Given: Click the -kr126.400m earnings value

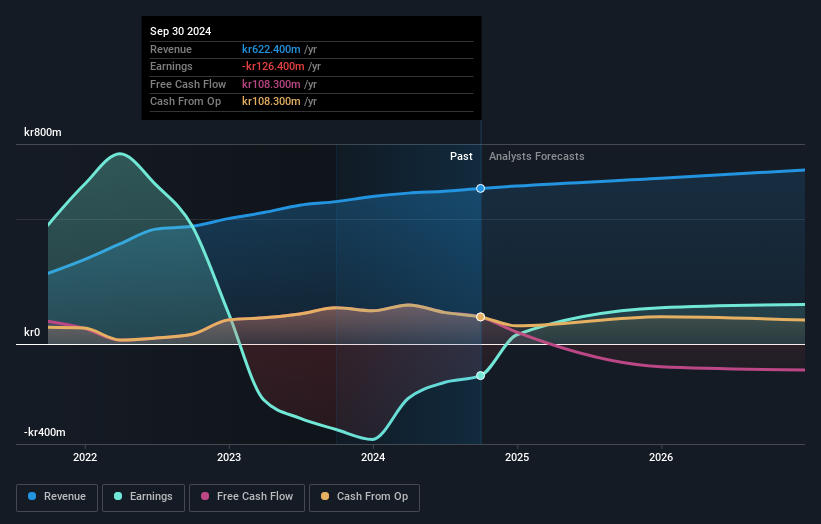Looking at the screenshot, I should point(273,66).
